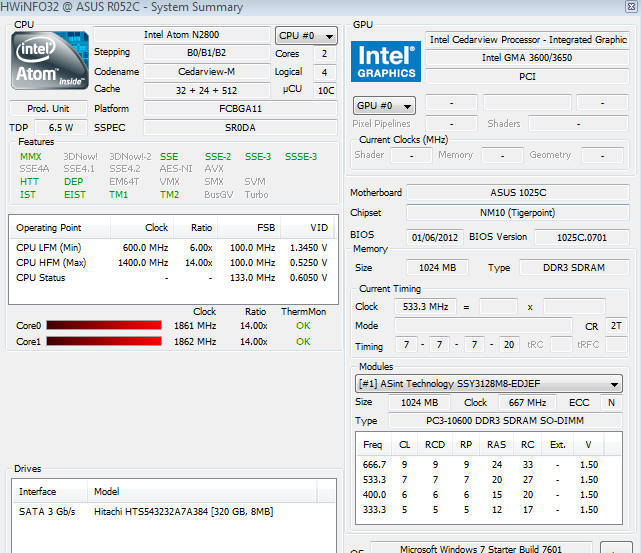
Task: Click the Freq column header in module table
Action: pyautogui.click(x=374, y=445)
